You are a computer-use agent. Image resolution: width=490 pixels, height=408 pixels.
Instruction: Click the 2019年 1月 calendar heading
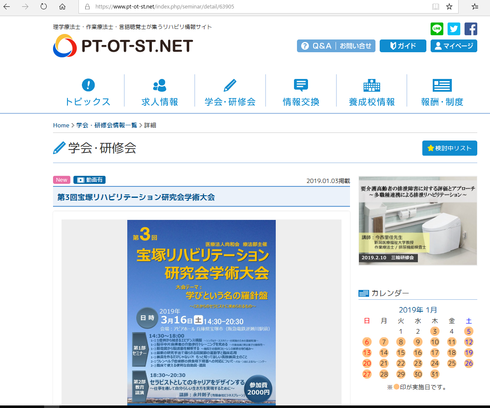[x=418, y=310]
